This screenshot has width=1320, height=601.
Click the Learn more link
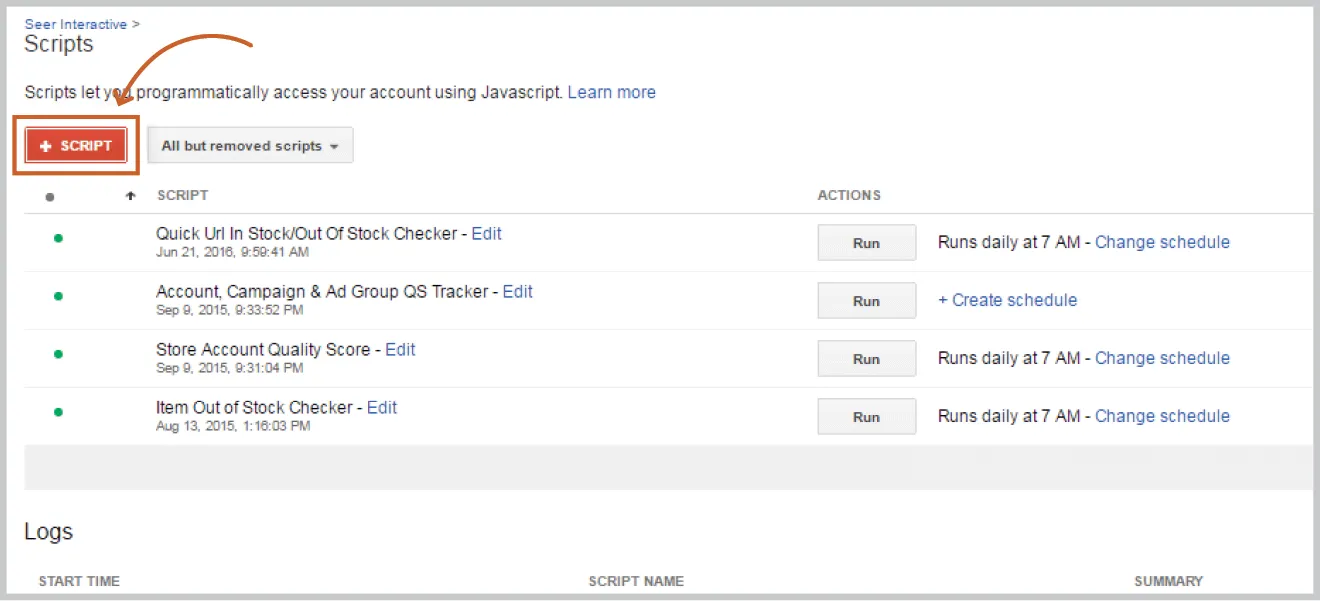(x=611, y=92)
